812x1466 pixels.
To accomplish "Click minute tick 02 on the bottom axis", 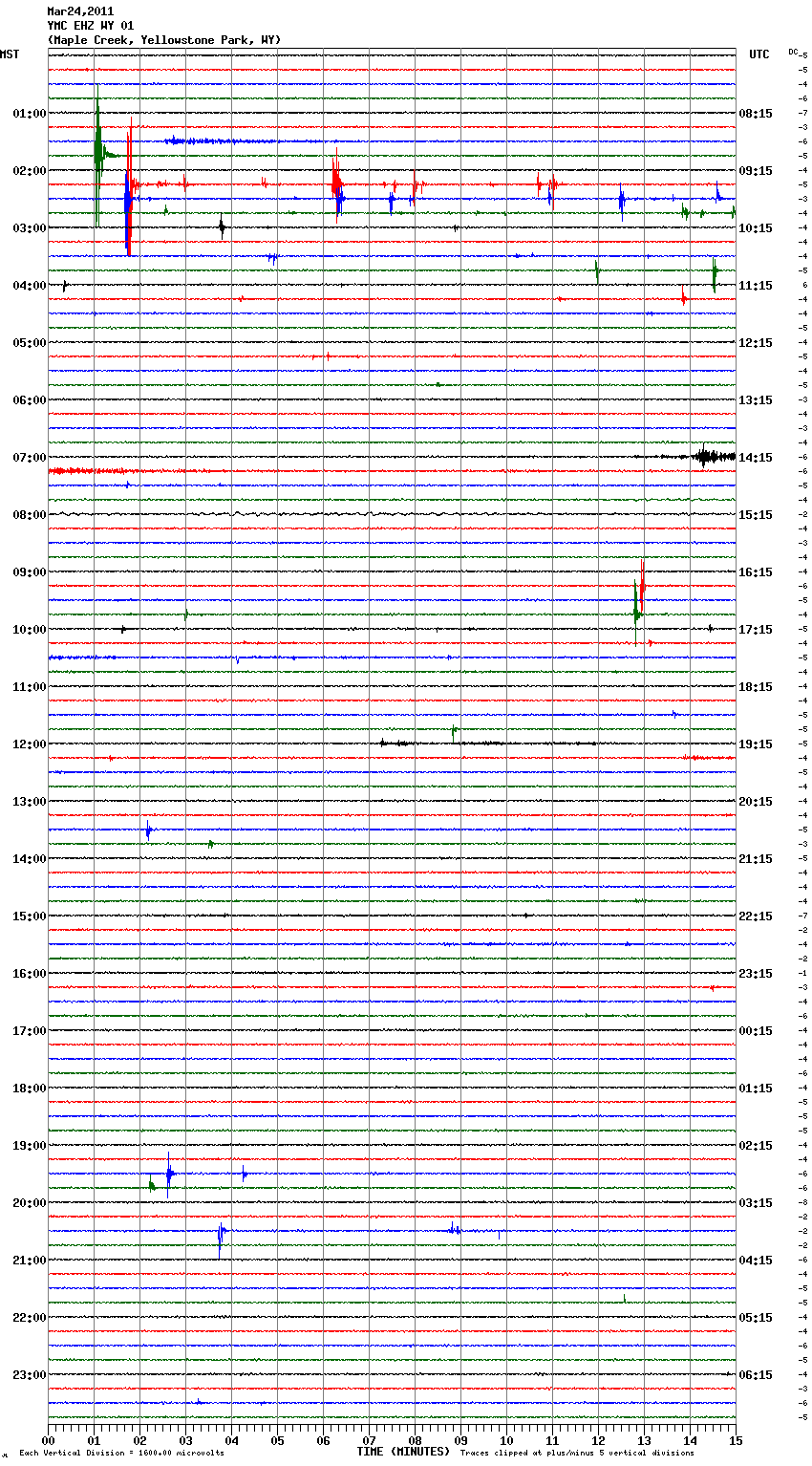I will click(140, 1440).
